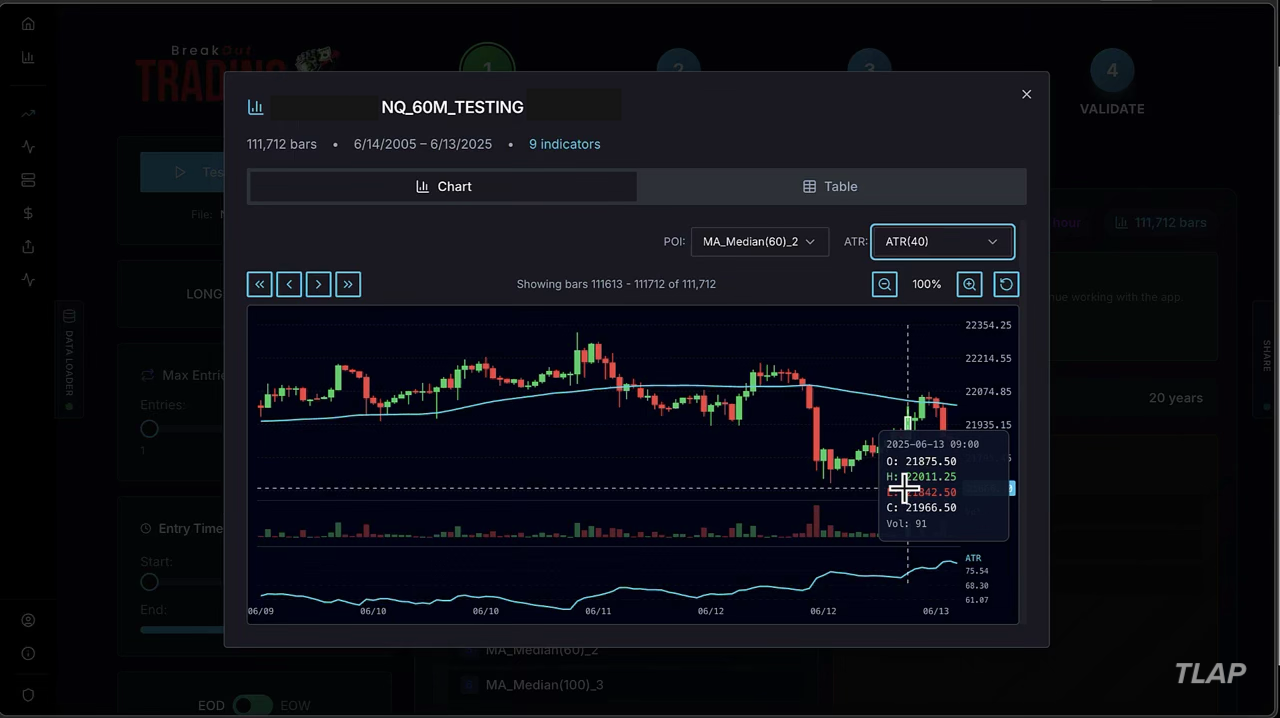This screenshot has width=1280, height=718.
Task: Open the server stack icon in sidebar
Action: click(28, 180)
